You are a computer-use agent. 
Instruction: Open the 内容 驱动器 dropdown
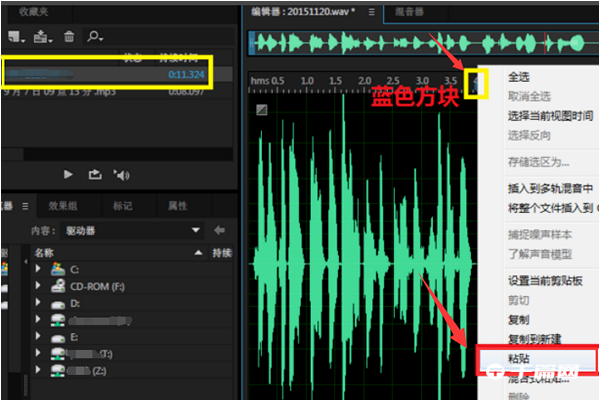132,230
